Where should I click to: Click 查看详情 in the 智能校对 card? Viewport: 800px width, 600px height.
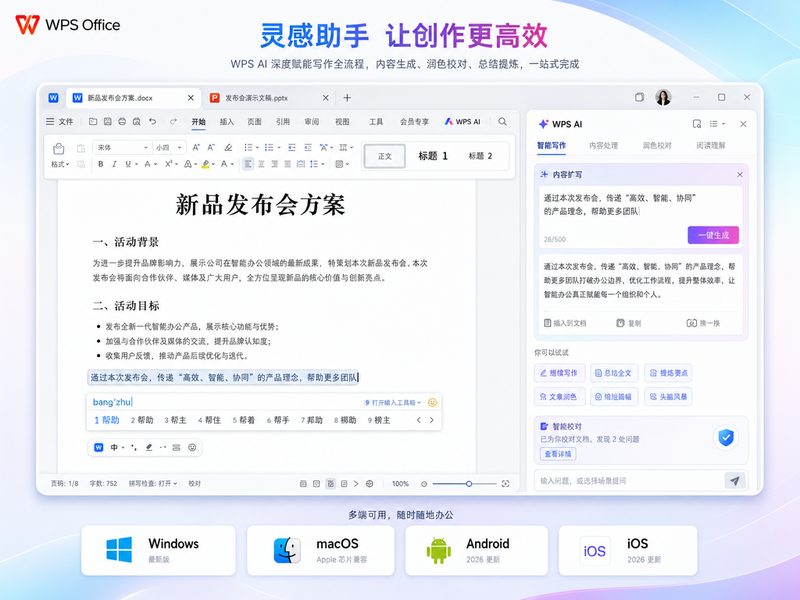(558, 454)
